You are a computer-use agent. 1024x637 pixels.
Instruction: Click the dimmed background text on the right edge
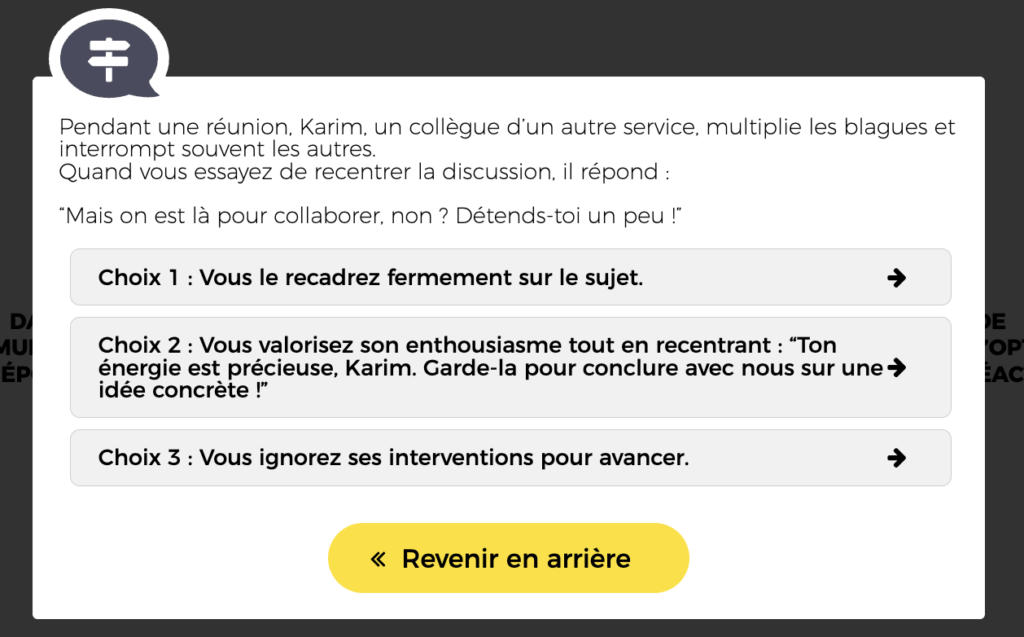point(1004,347)
